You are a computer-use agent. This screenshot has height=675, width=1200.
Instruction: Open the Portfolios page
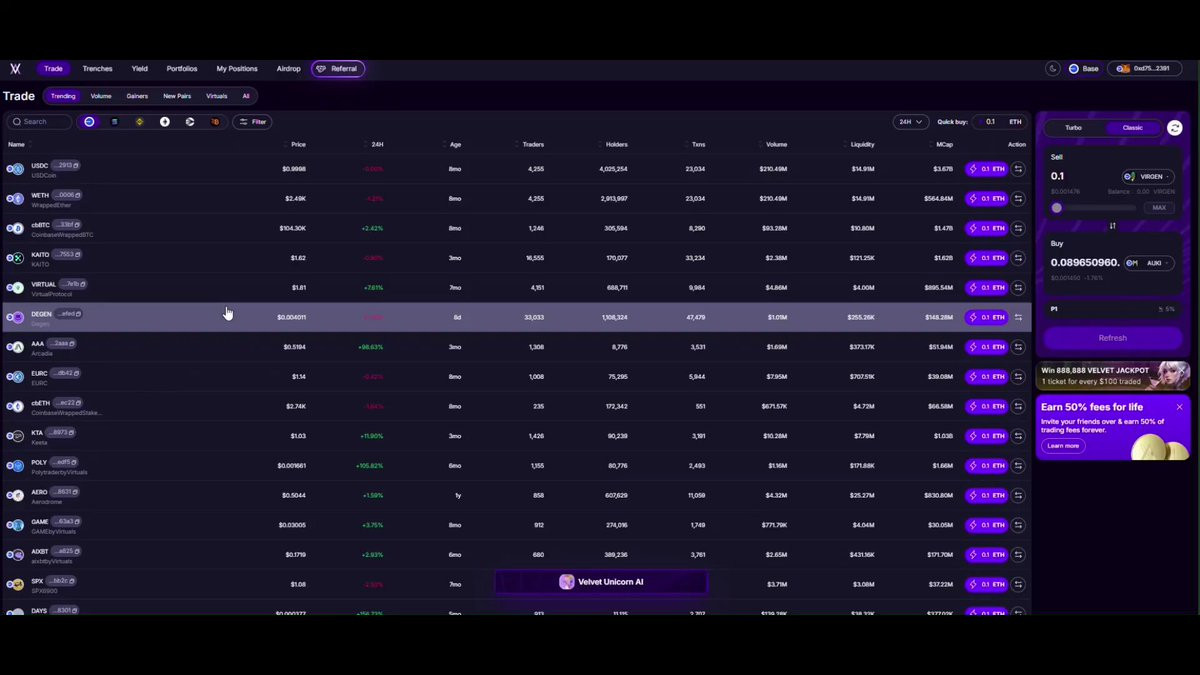[182, 69]
